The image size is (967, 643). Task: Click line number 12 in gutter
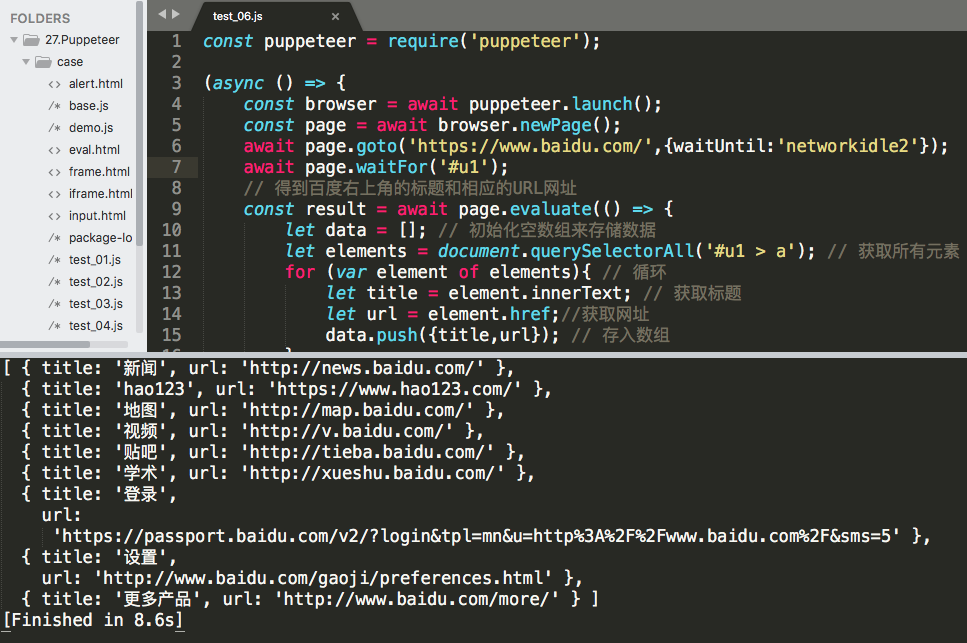(x=171, y=272)
